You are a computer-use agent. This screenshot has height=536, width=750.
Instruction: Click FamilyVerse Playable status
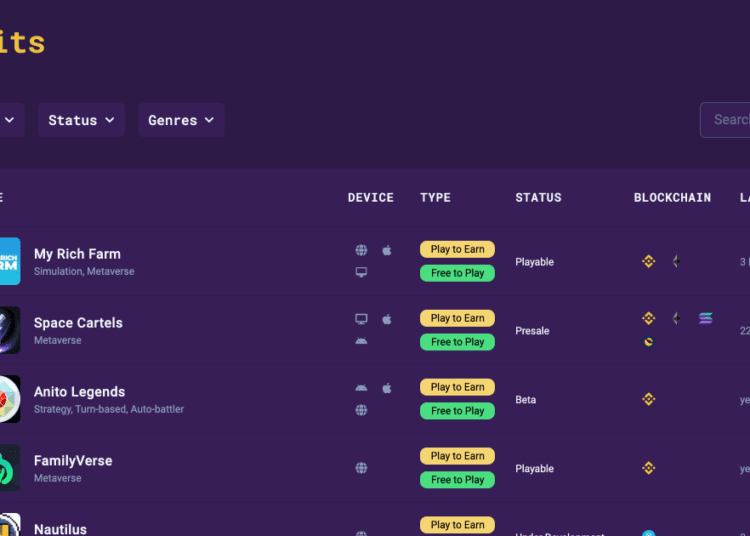(x=534, y=469)
